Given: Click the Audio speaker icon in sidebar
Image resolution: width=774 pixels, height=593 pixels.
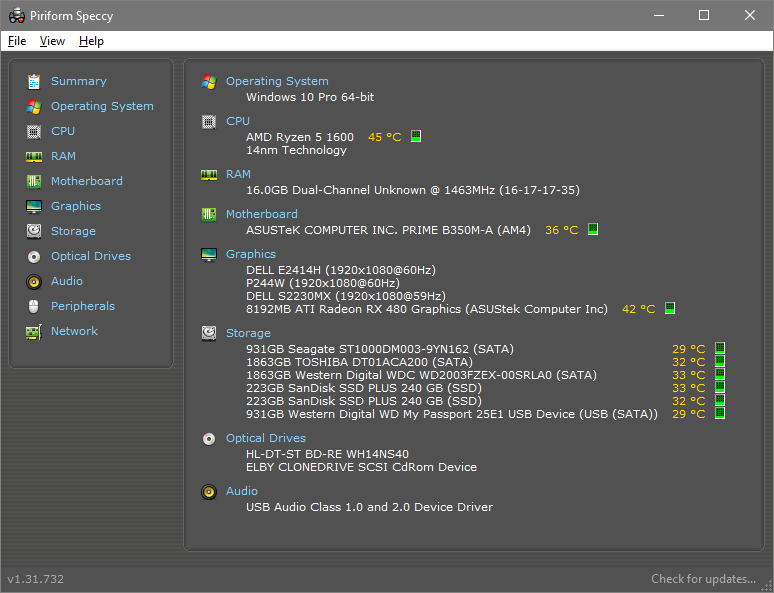Looking at the screenshot, I should click(34, 281).
